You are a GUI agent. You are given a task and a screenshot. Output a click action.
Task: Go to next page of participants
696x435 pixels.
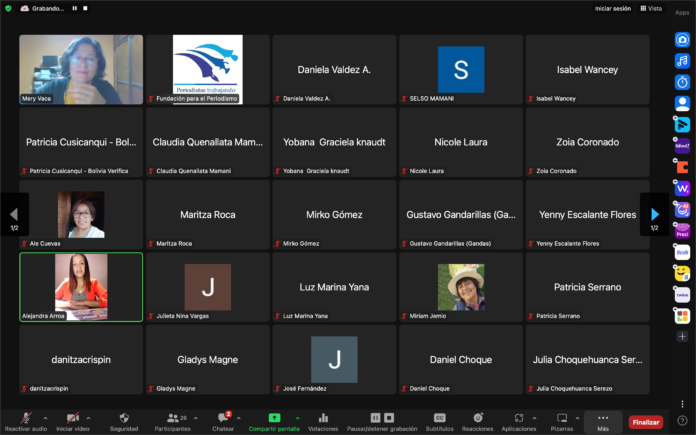[655, 214]
